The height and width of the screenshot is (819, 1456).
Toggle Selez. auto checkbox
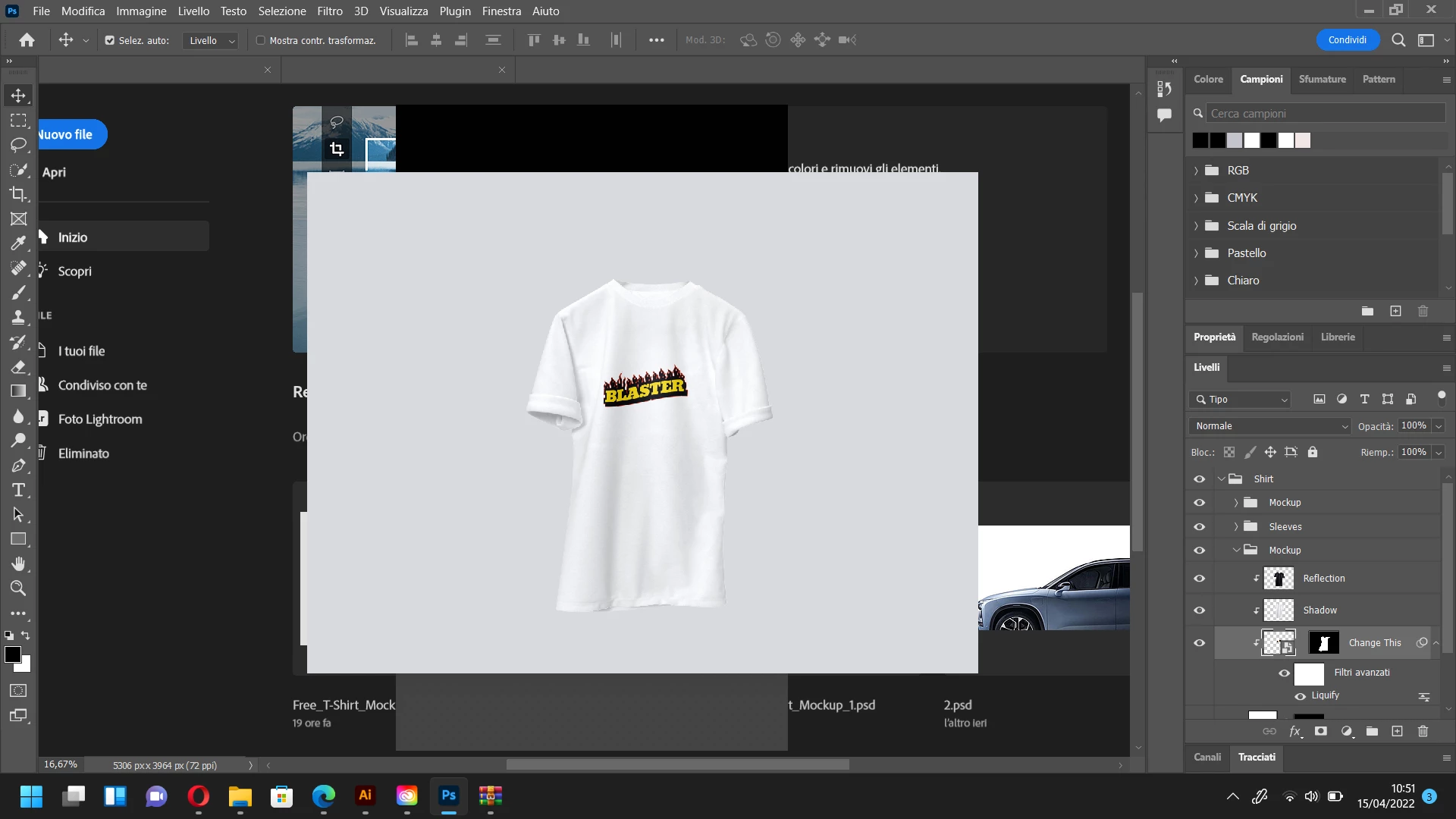(110, 40)
